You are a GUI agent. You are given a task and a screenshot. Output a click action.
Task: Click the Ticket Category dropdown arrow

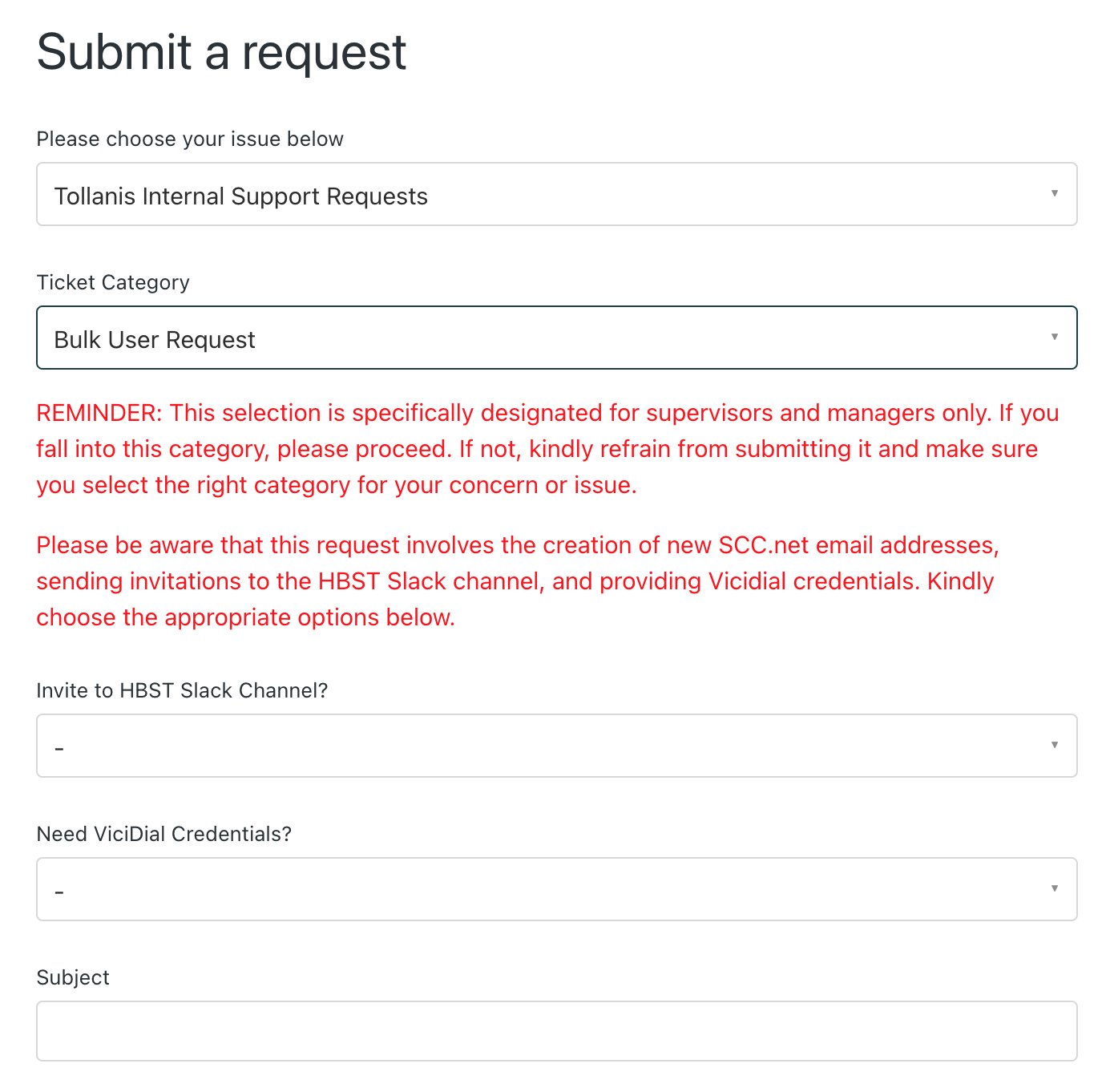point(1055,337)
